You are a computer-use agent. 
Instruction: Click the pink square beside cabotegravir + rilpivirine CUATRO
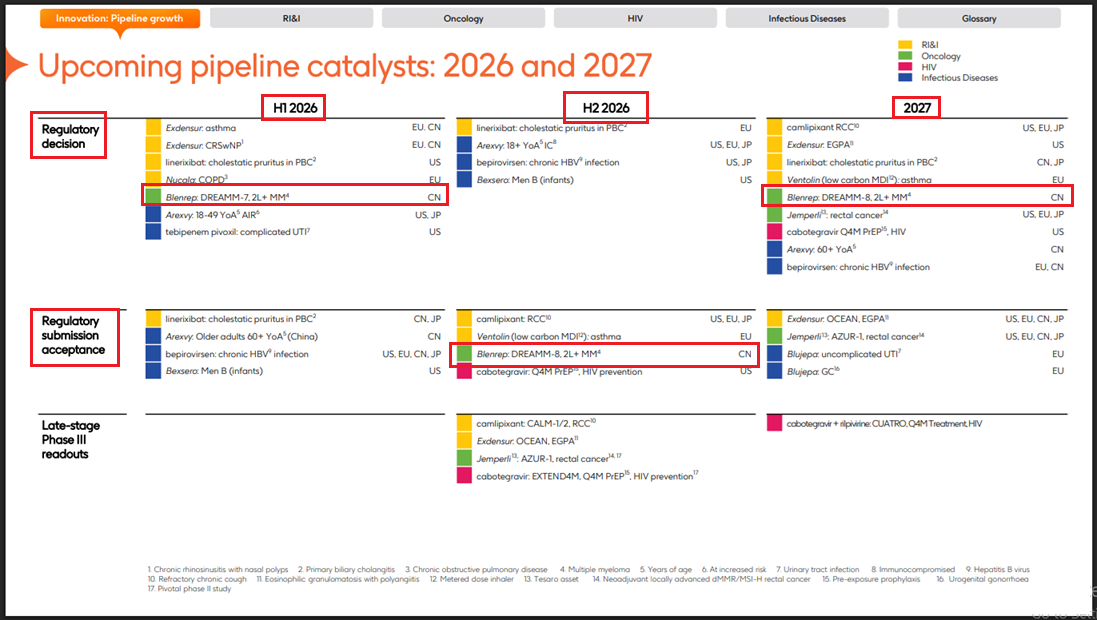(774, 424)
